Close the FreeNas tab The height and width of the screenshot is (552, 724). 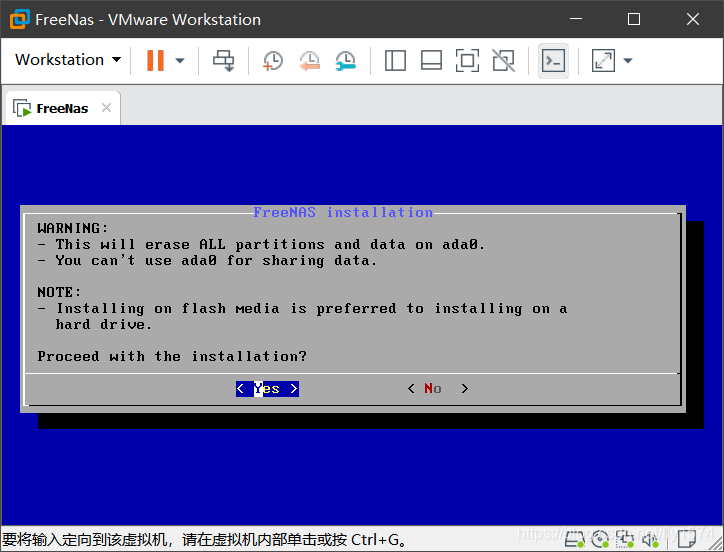(x=106, y=108)
